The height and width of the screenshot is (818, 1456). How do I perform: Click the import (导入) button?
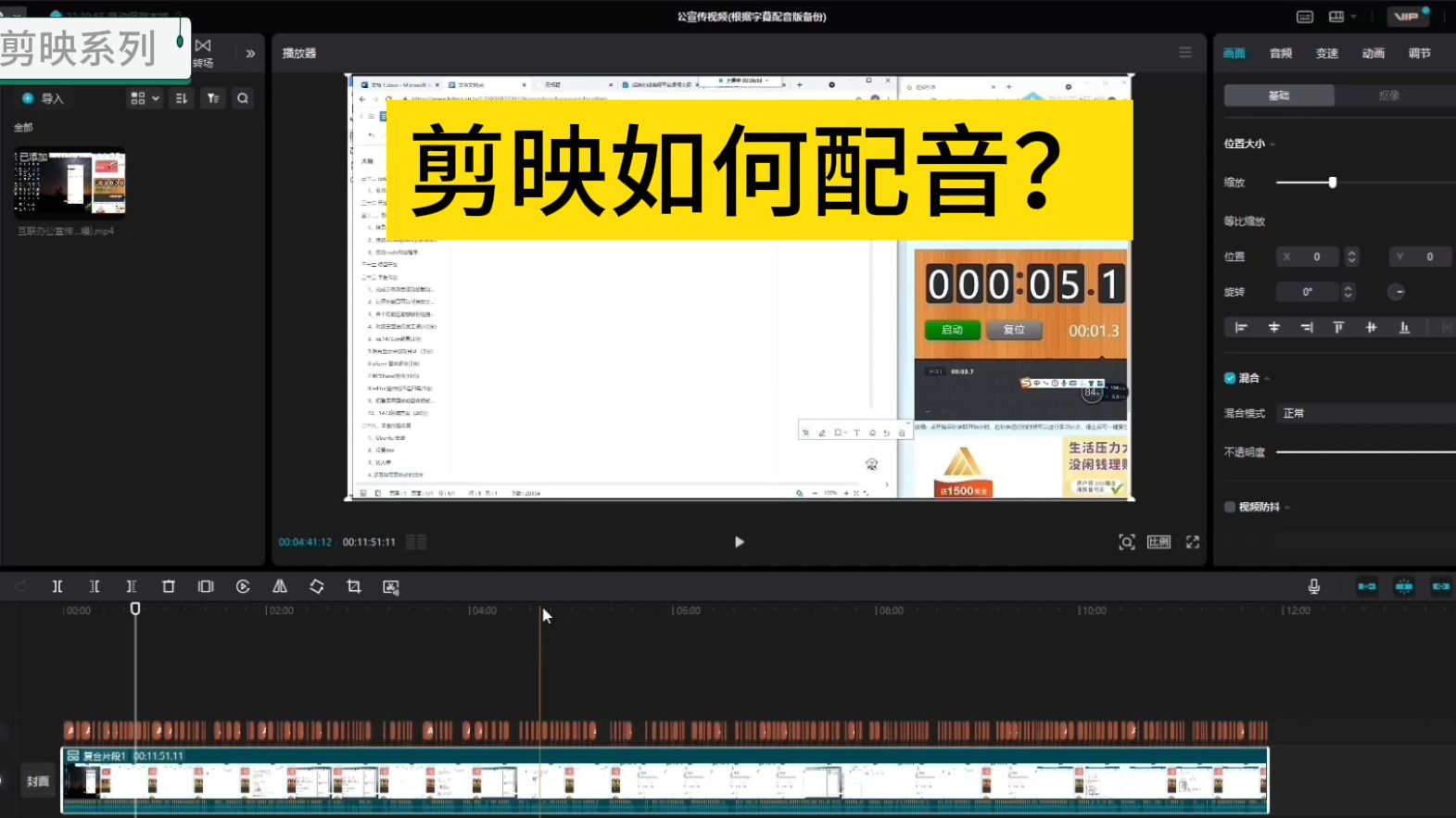click(44, 98)
